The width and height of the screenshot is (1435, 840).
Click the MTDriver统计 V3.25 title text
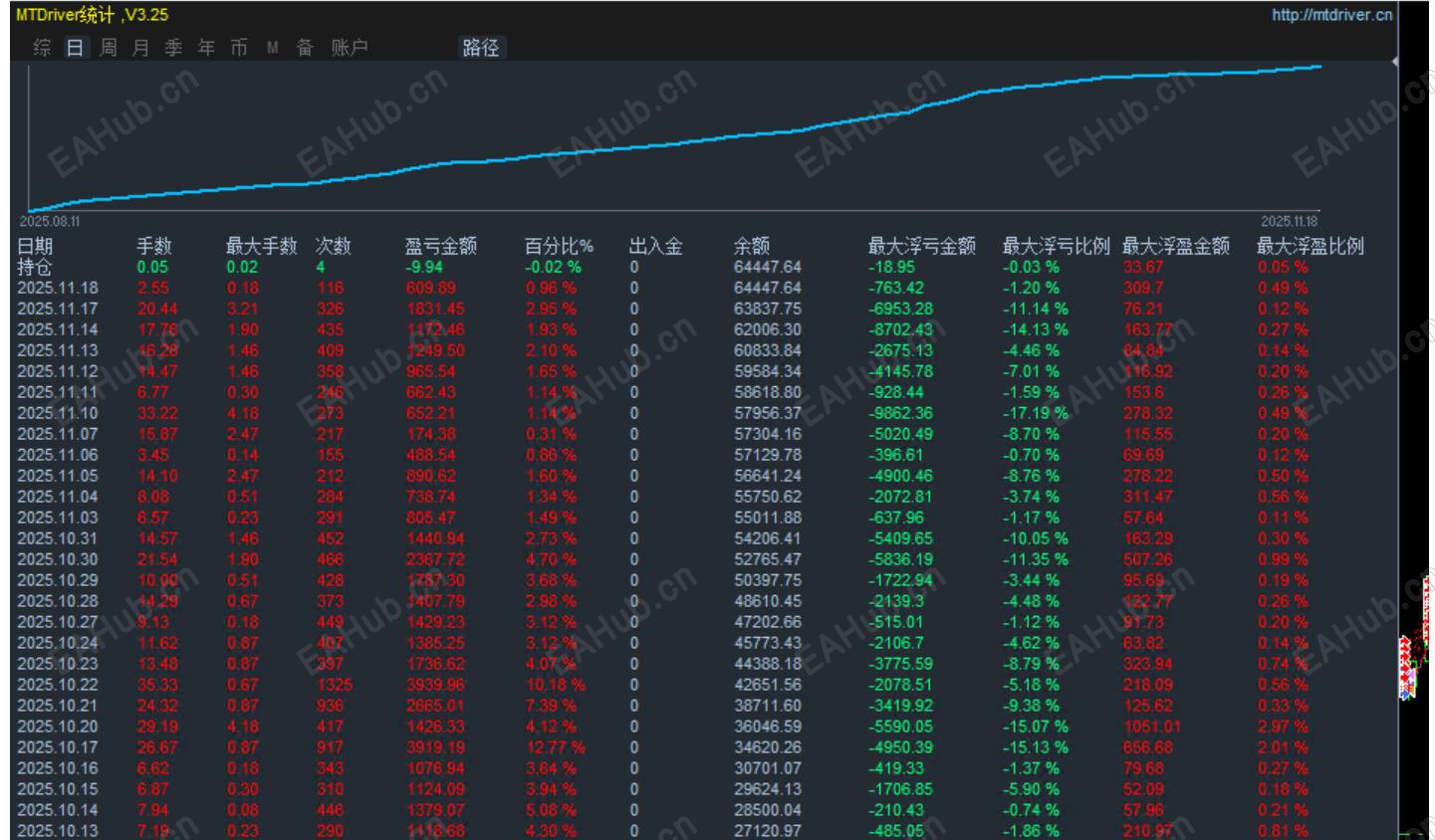tap(92, 15)
